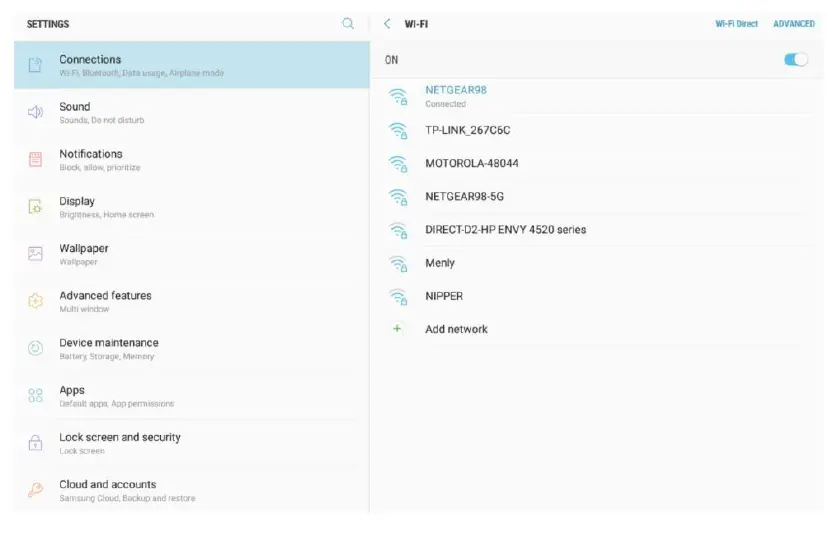The width and height of the screenshot is (832, 535).
Task: Click the Connections icon in the sidebar
Action: [35, 65]
